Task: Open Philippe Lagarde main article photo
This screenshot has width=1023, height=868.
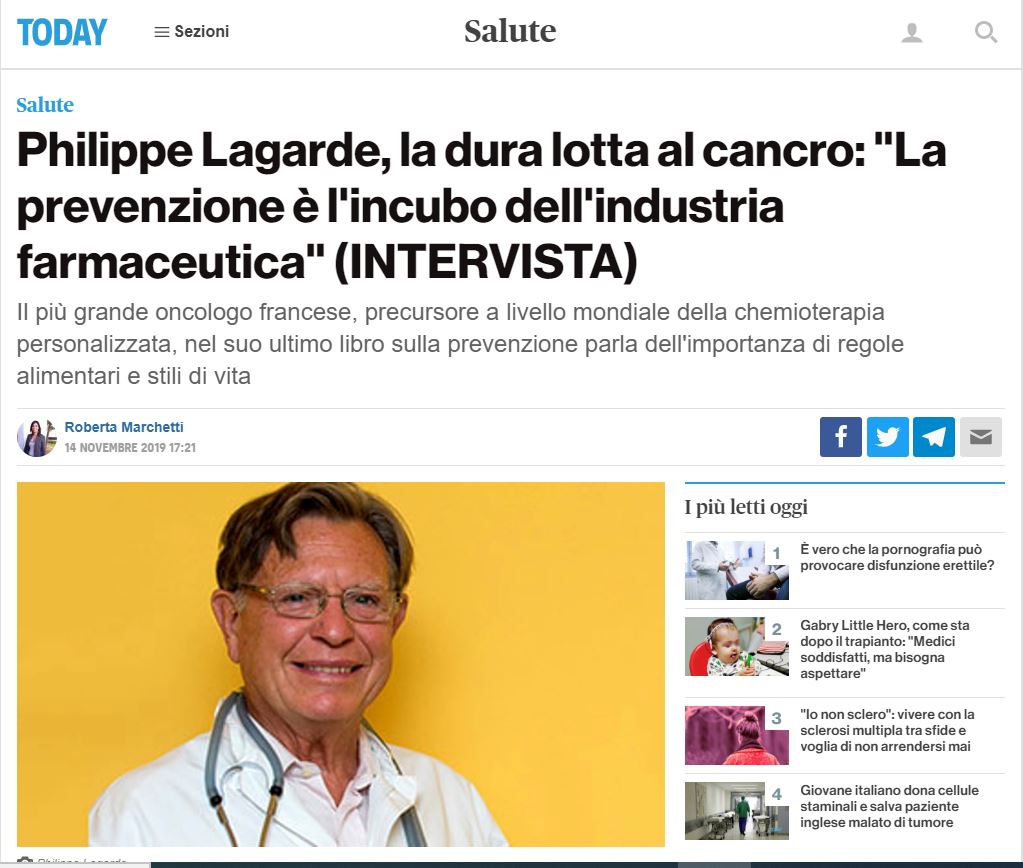Action: pyautogui.click(x=341, y=664)
